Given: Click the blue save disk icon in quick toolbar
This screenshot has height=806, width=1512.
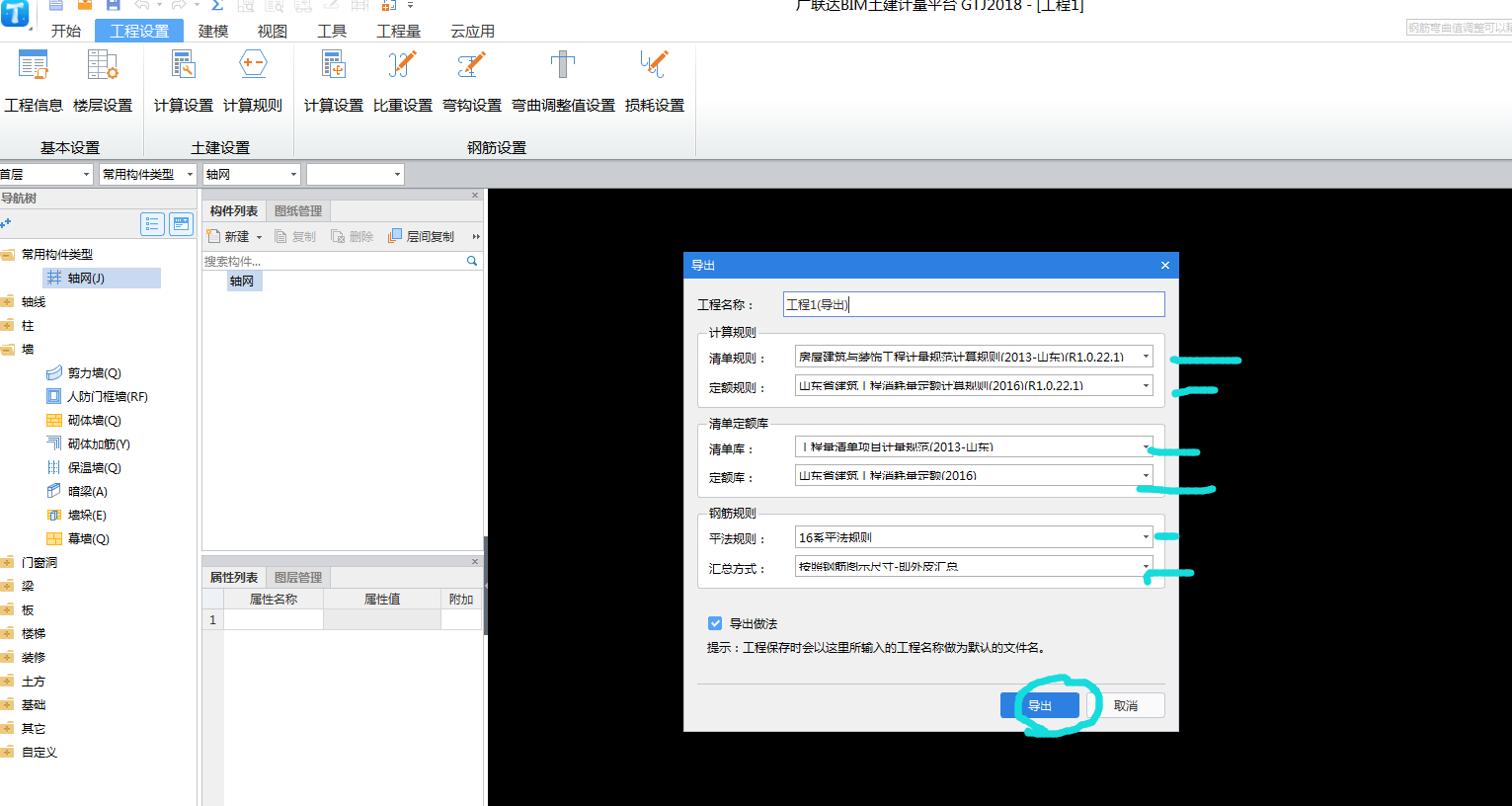Looking at the screenshot, I should coord(114,5).
